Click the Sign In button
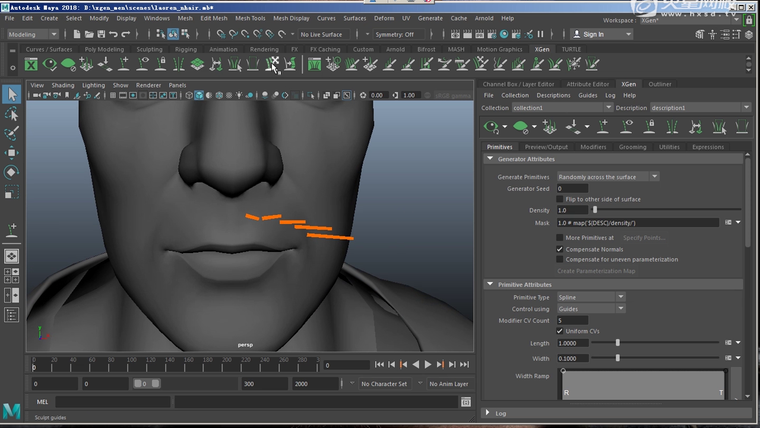 point(594,34)
